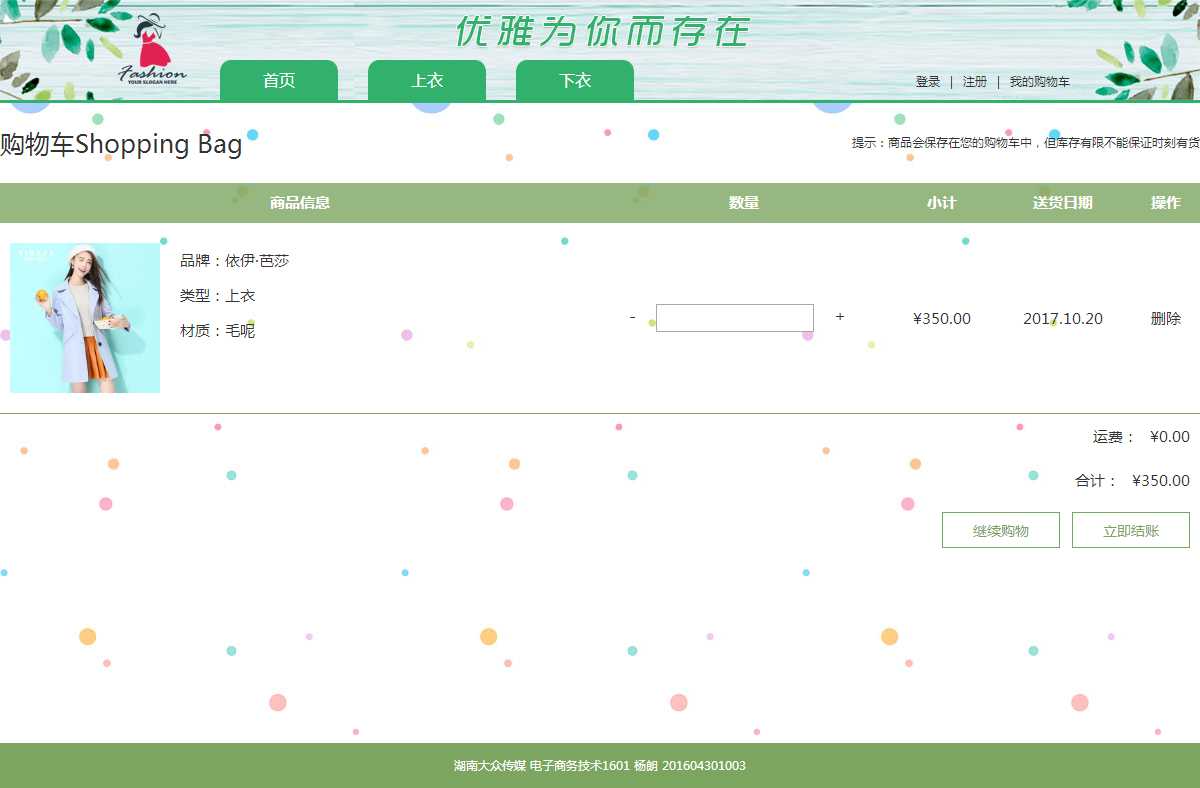The image size is (1200, 788).
Task: Switch to the 上衣 tab
Action: [427, 81]
